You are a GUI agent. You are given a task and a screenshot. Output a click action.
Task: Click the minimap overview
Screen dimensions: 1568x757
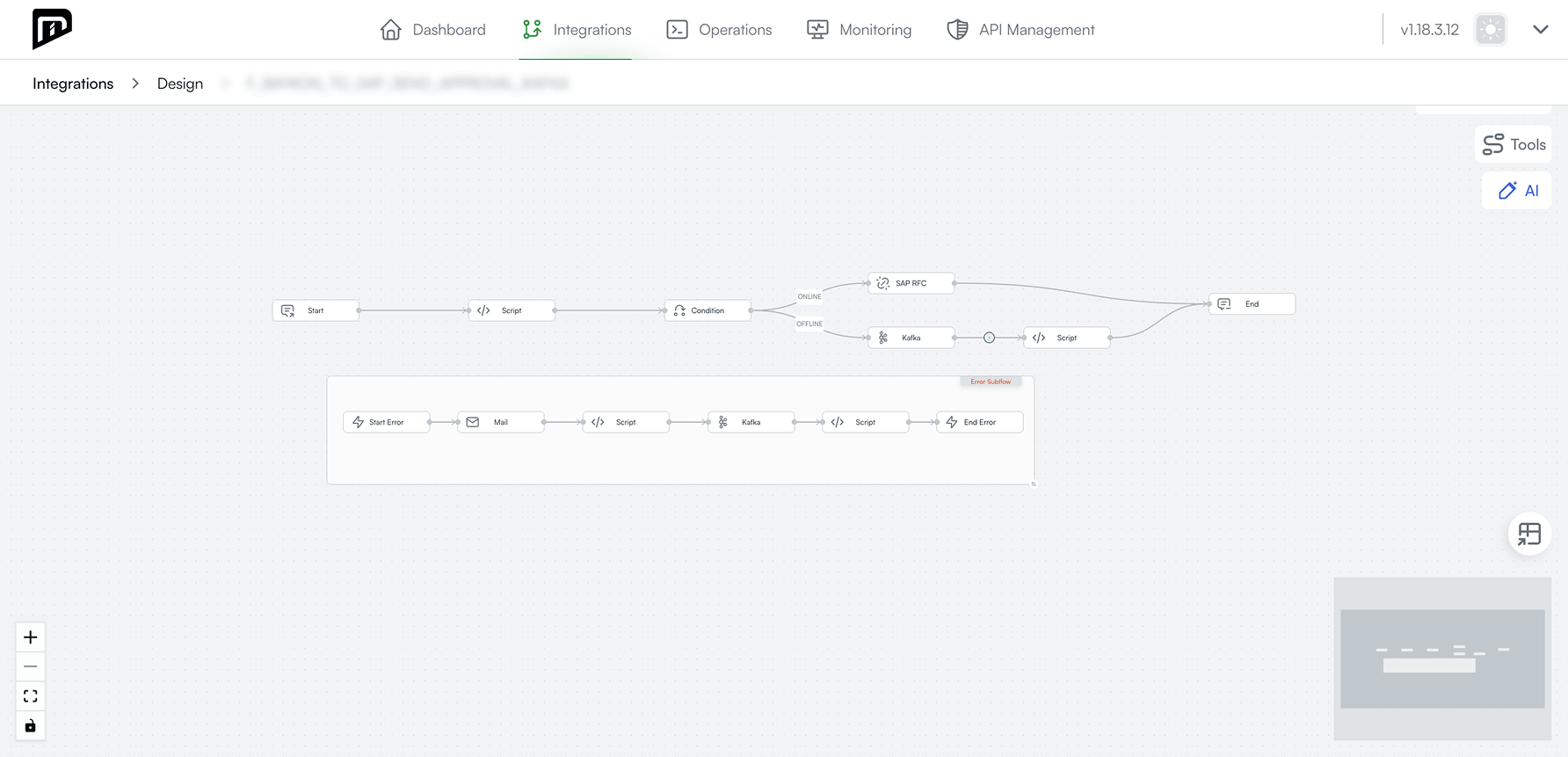coord(1442,659)
